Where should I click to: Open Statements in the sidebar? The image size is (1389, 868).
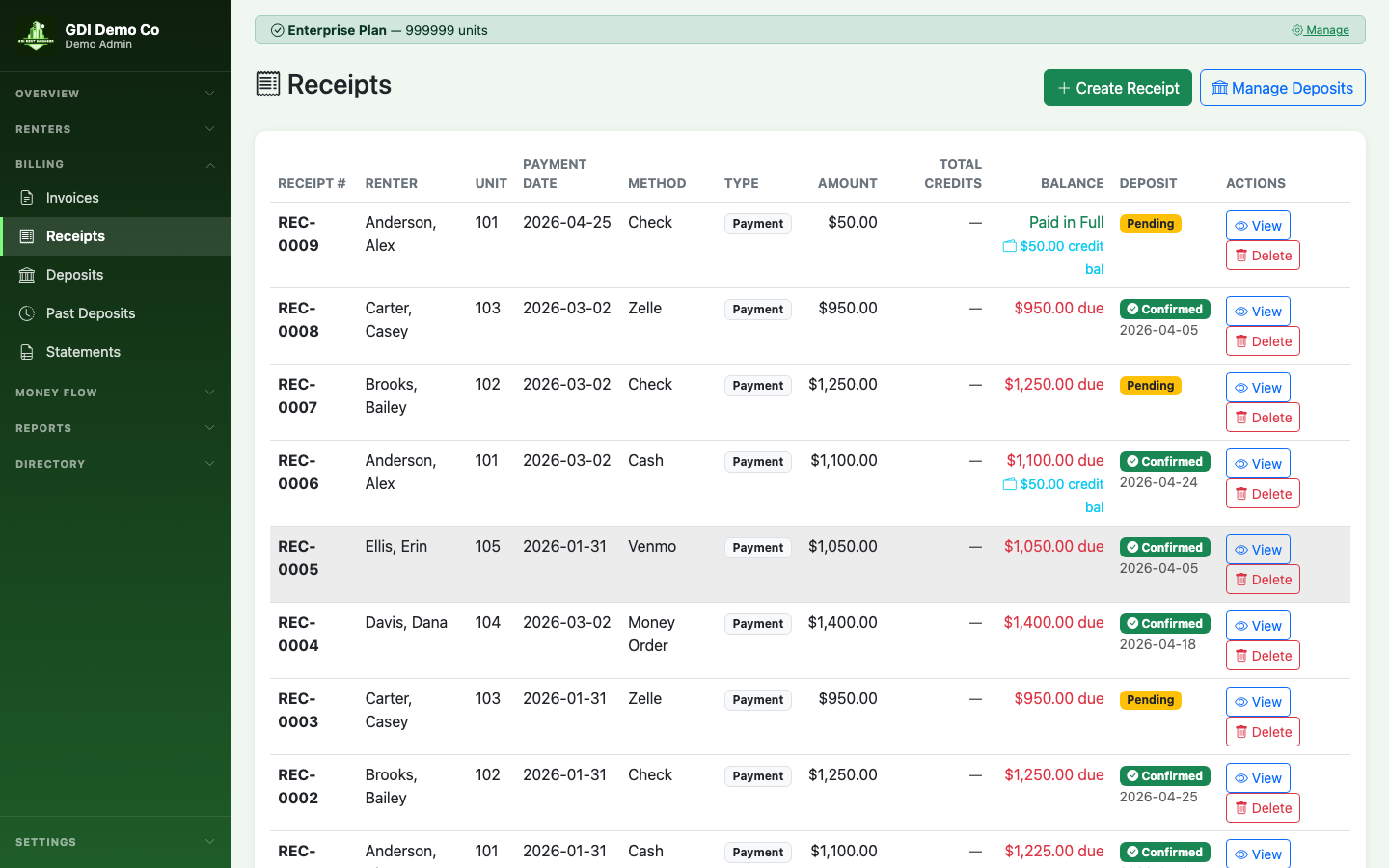pyautogui.click(x=116, y=352)
